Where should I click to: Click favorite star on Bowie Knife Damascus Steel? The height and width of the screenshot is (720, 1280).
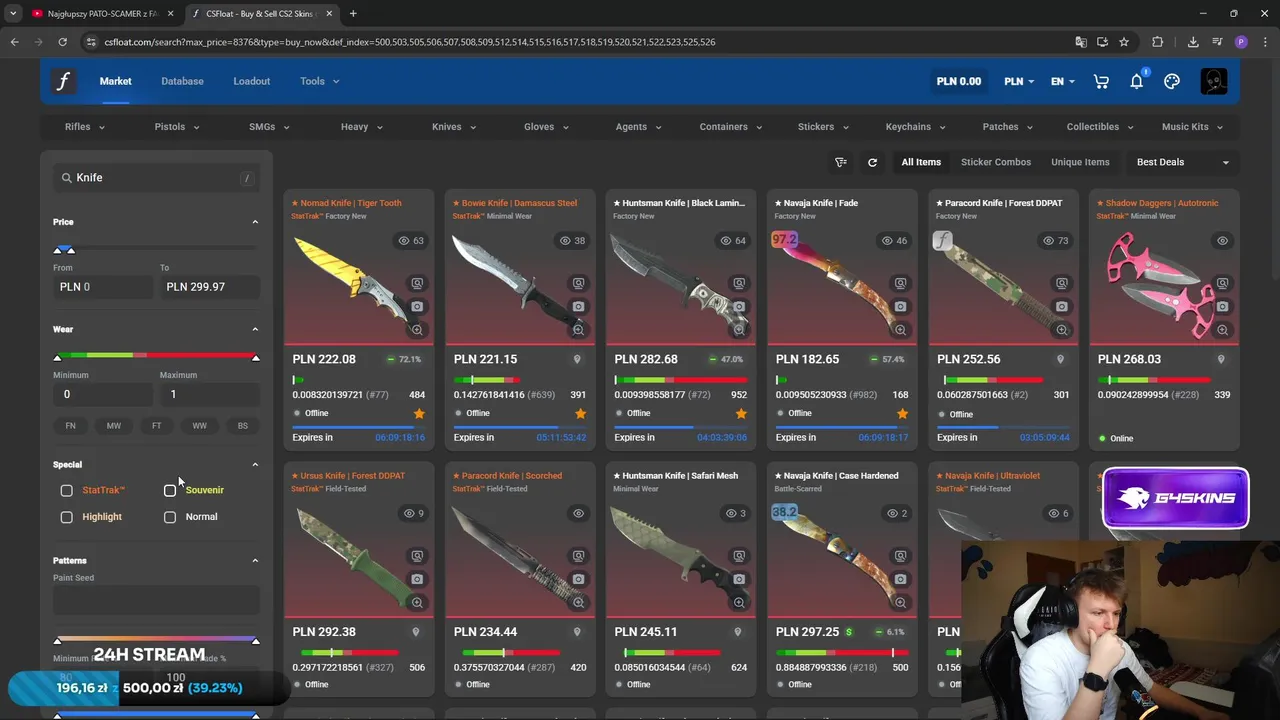[x=580, y=413]
